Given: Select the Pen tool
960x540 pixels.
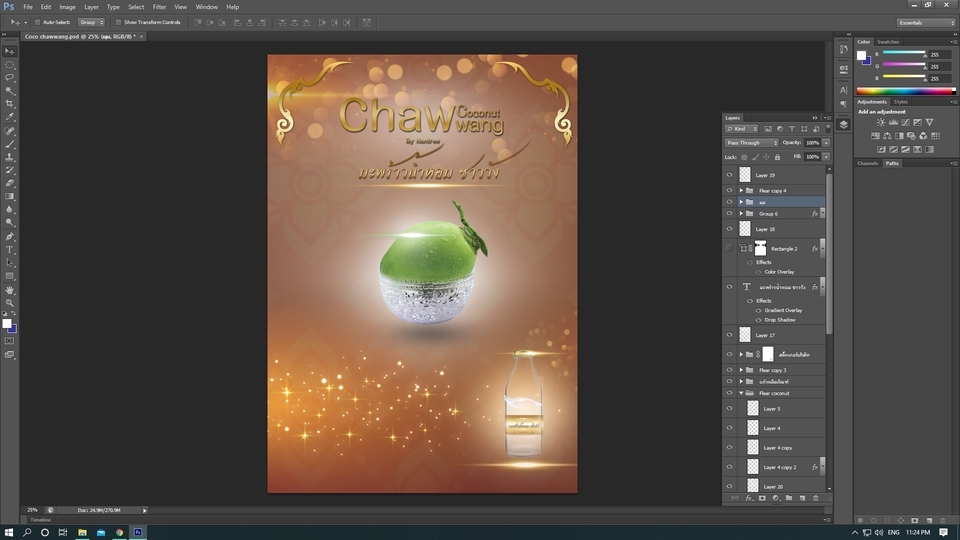Looking at the screenshot, I should [x=9, y=236].
